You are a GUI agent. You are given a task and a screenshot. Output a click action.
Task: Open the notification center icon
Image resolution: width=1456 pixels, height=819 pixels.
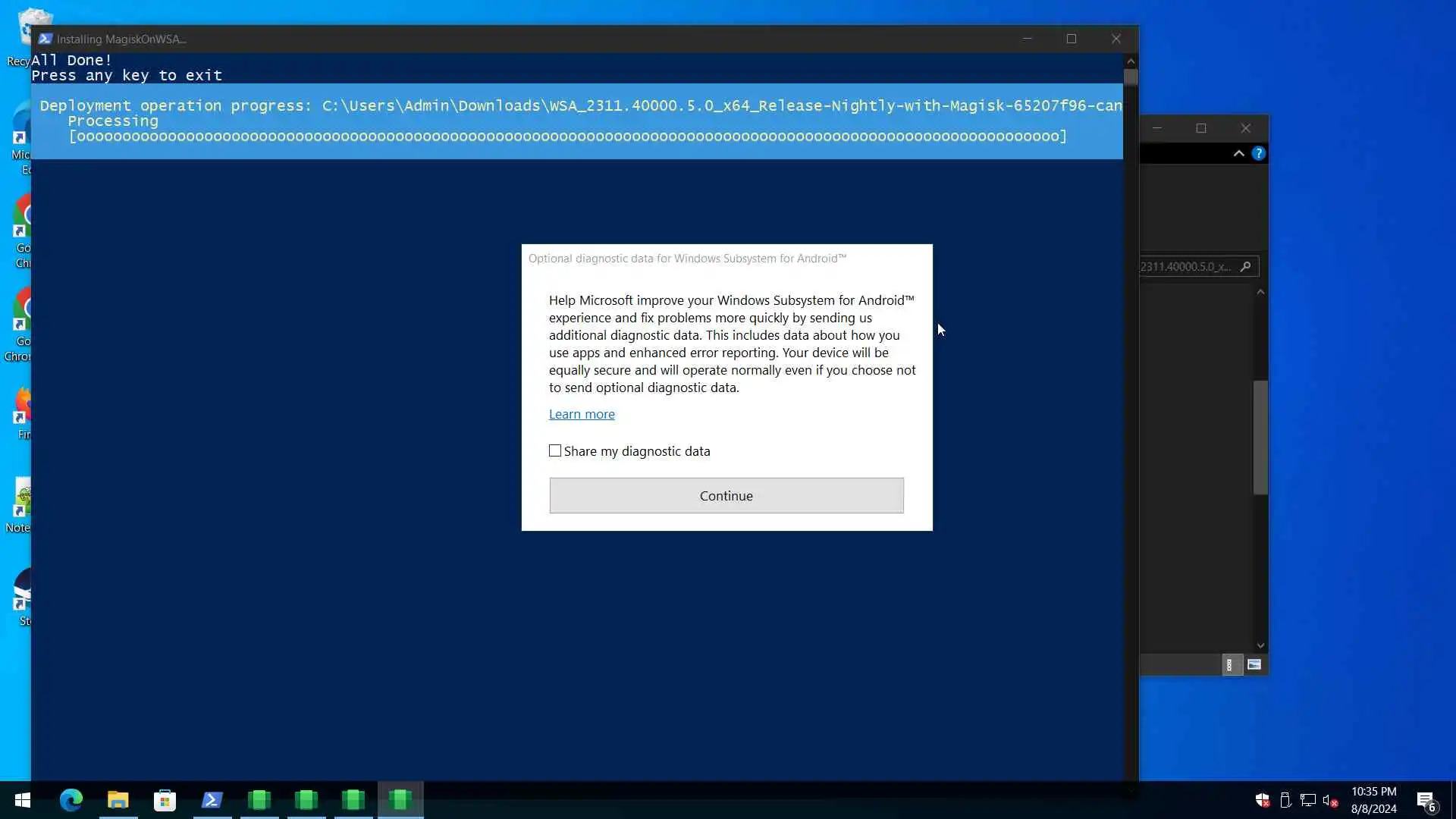pos(1426,800)
